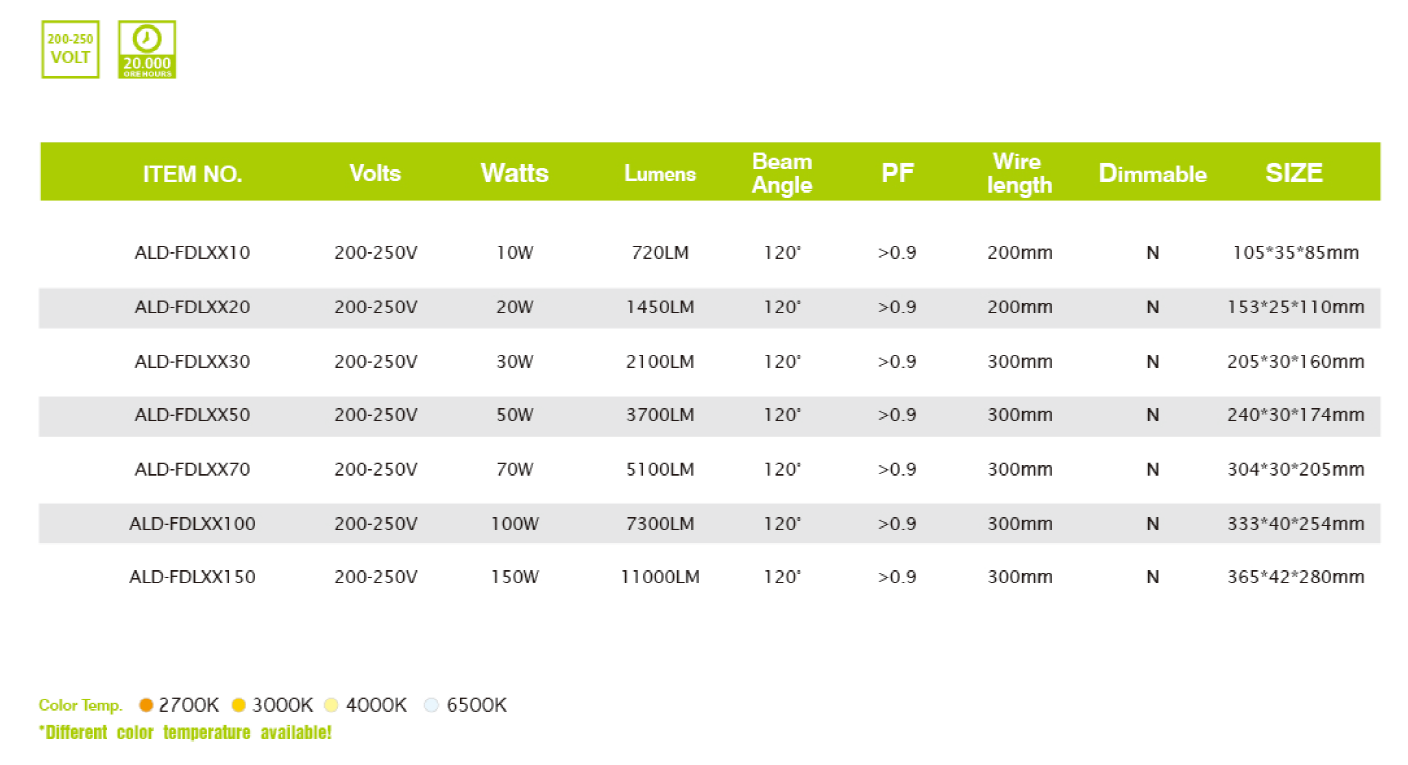Image resolution: width=1408 pixels, height=765 pixels.
Task: Click the Dimmable column header
Action: pyautogui.click(x=1153, y=174)
